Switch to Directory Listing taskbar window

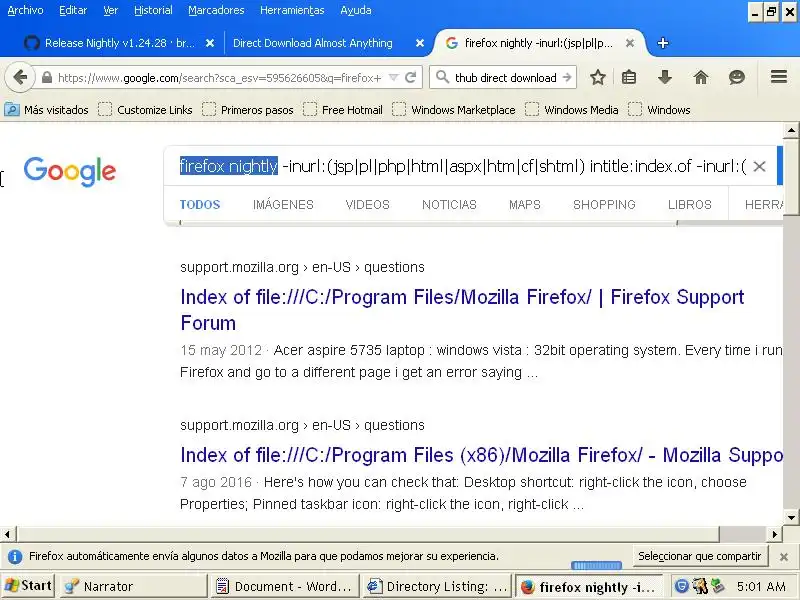437,586
